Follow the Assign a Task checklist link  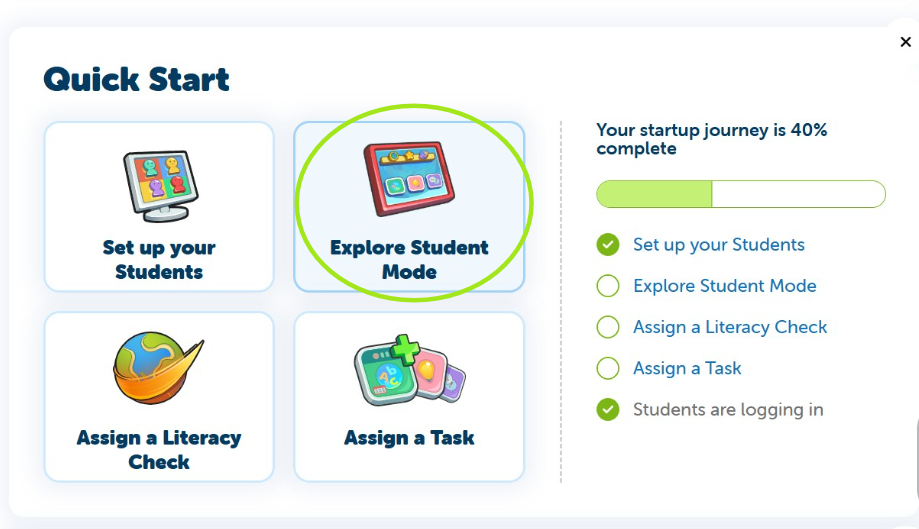[687, 368]
